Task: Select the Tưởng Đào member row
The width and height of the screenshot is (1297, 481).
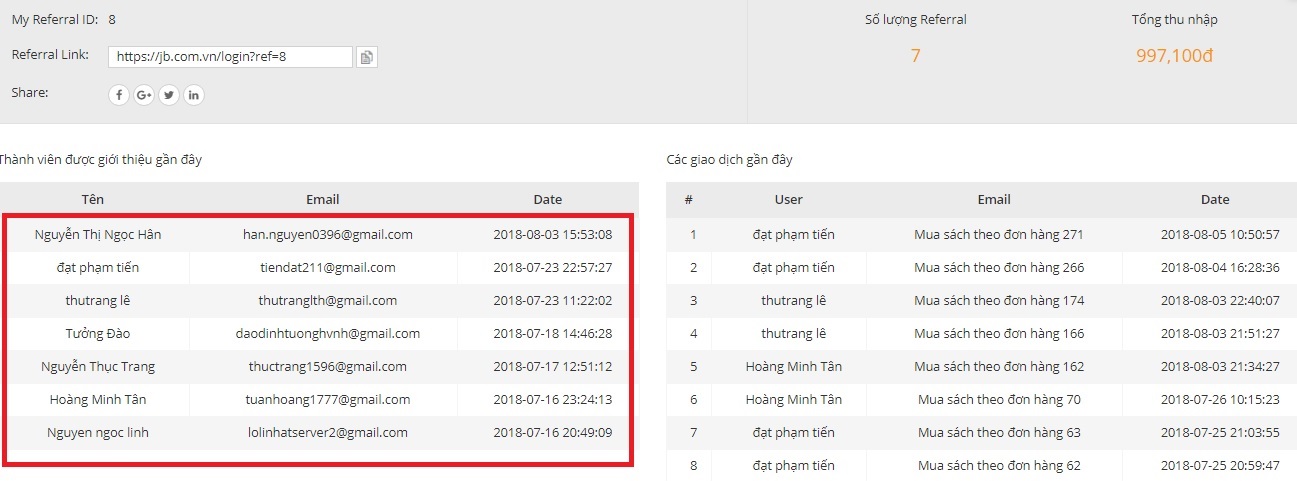Action: pos(319,333)
